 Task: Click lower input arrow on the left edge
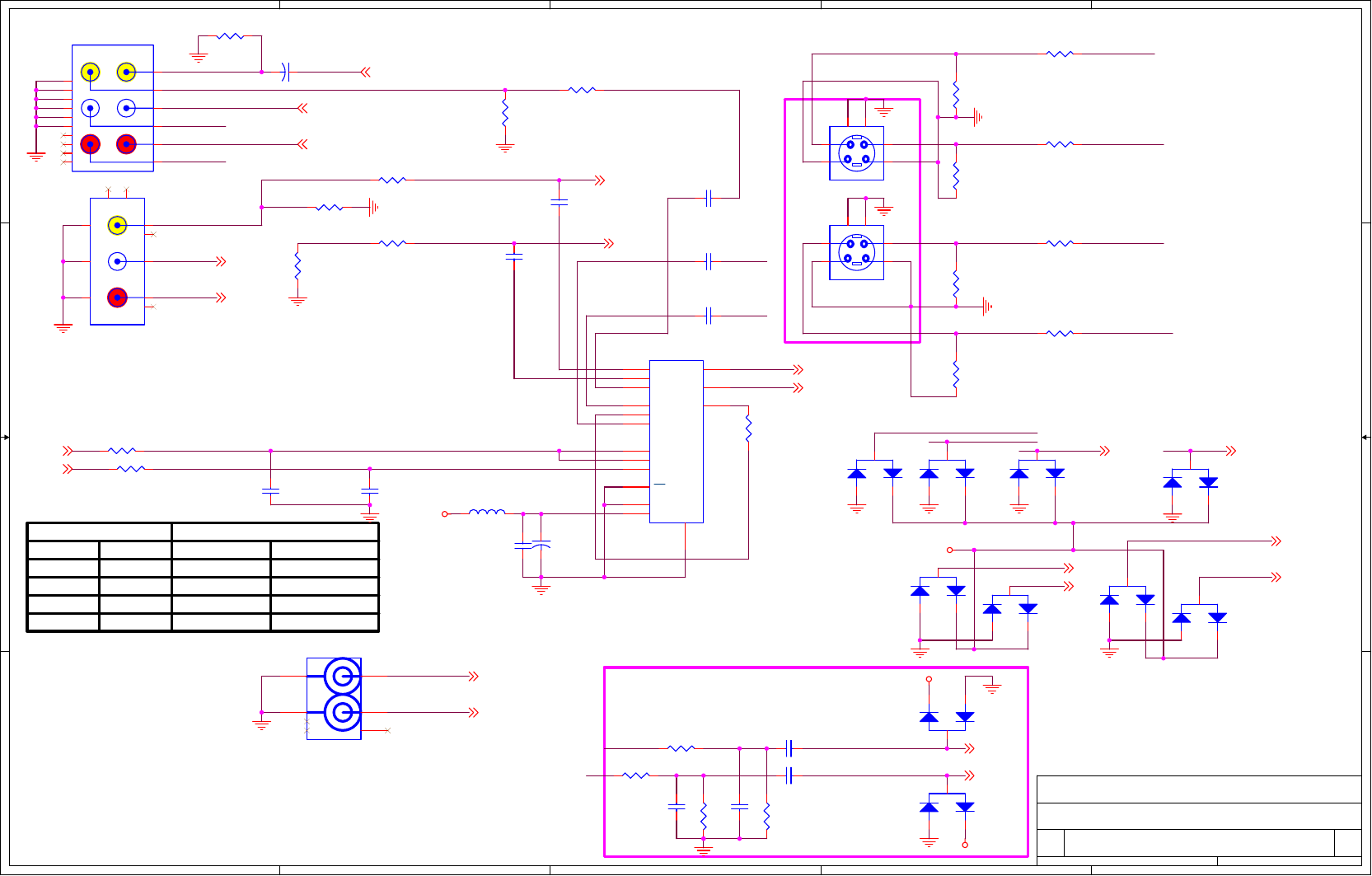click(x=68, y=469)
